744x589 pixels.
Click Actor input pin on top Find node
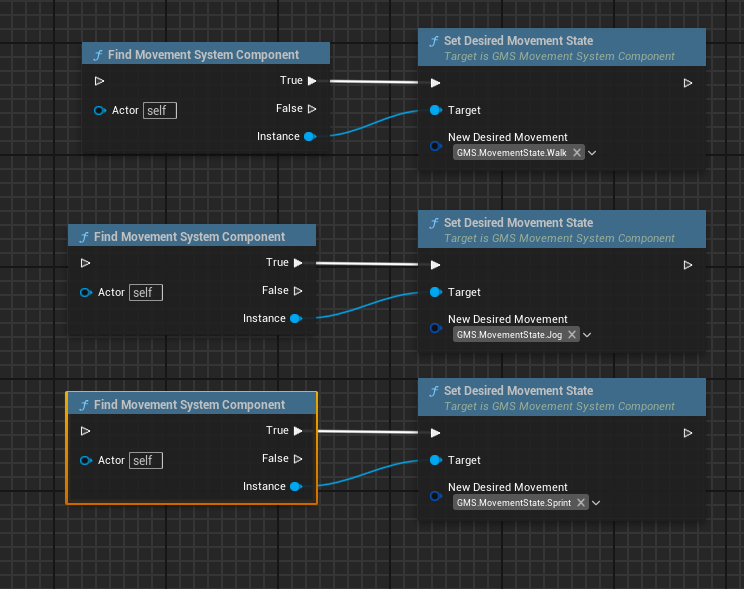pyautogui.click(x=100, y=111)
